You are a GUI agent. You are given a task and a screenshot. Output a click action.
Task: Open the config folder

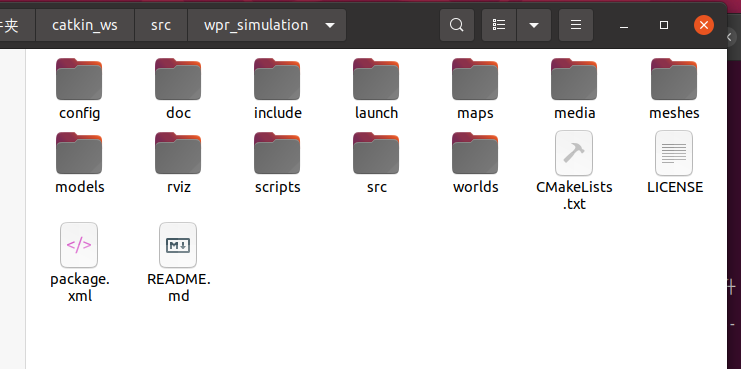[79, 79]
